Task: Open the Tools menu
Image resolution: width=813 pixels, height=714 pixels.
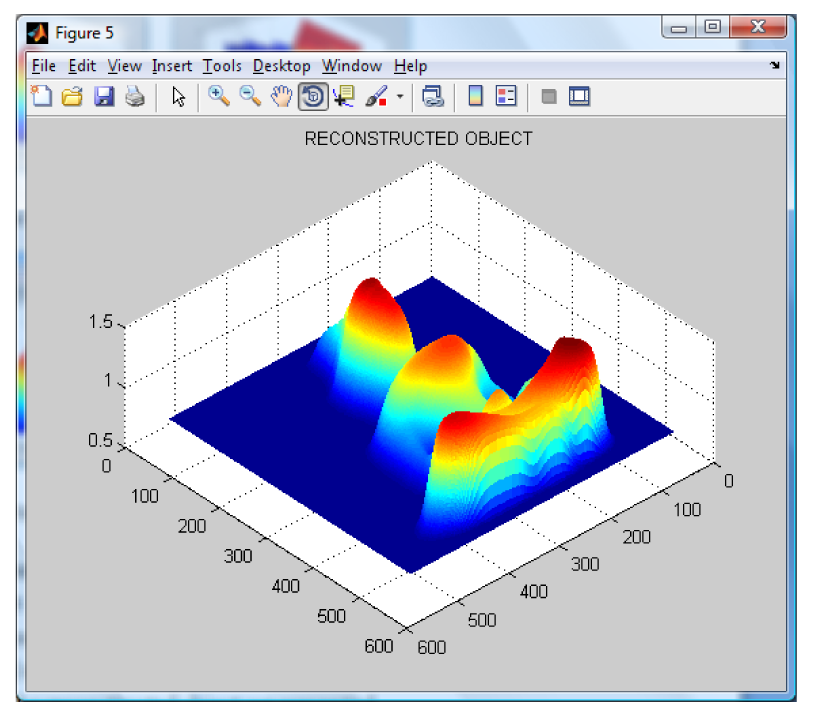Action: [222, 66]
